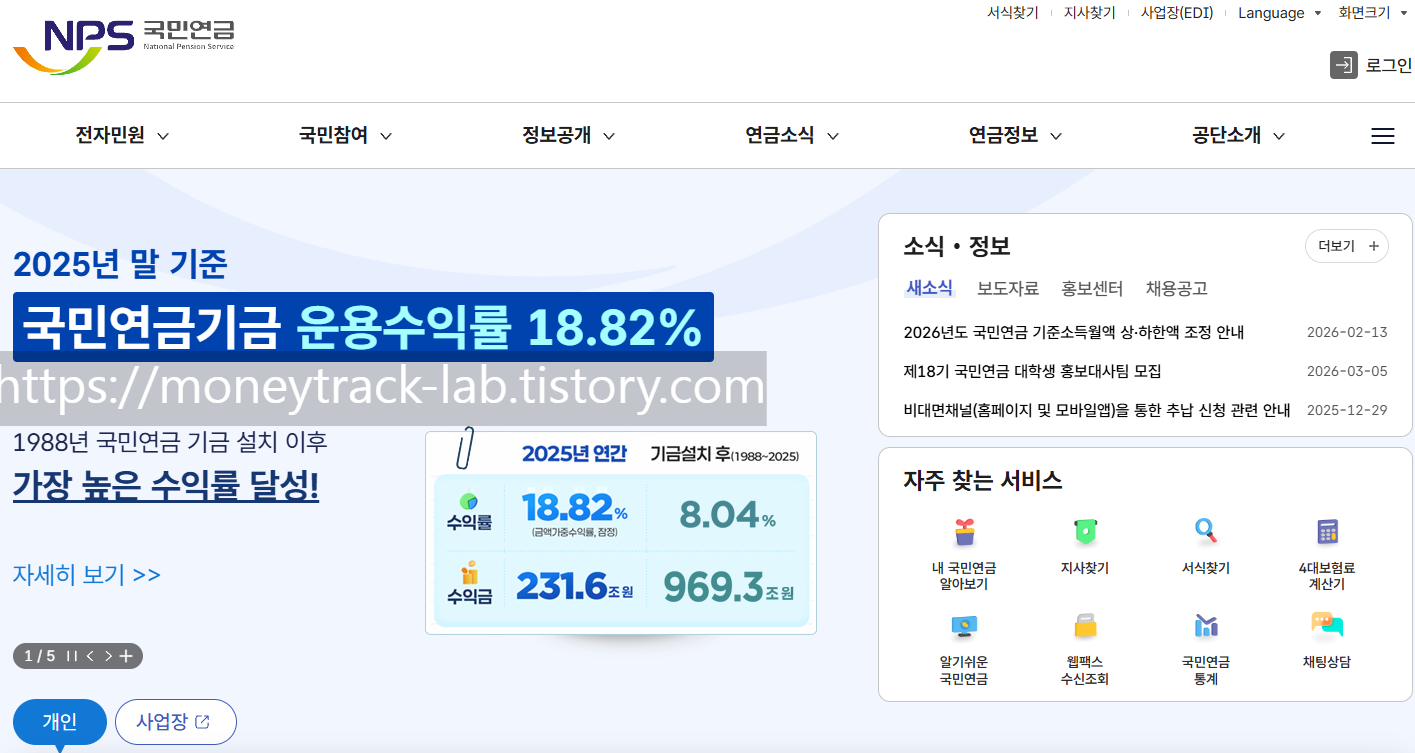Image resolution: width=1415 pixels, height=753 pixels.
Task: Click the 2025년 연간 수익률 infographic
Action: [621, 532]
